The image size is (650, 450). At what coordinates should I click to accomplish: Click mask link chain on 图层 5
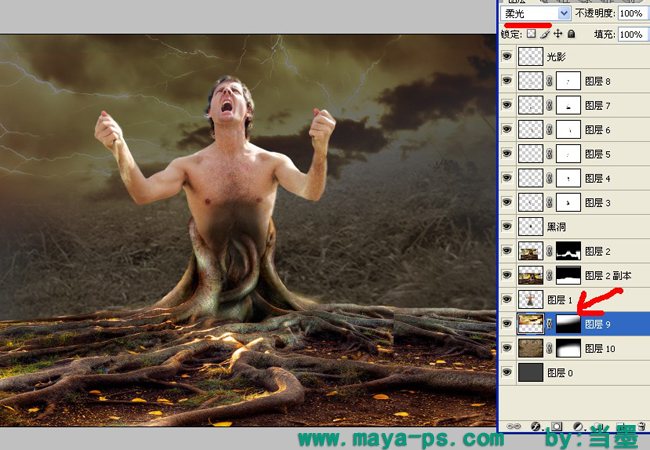point(549,154)
